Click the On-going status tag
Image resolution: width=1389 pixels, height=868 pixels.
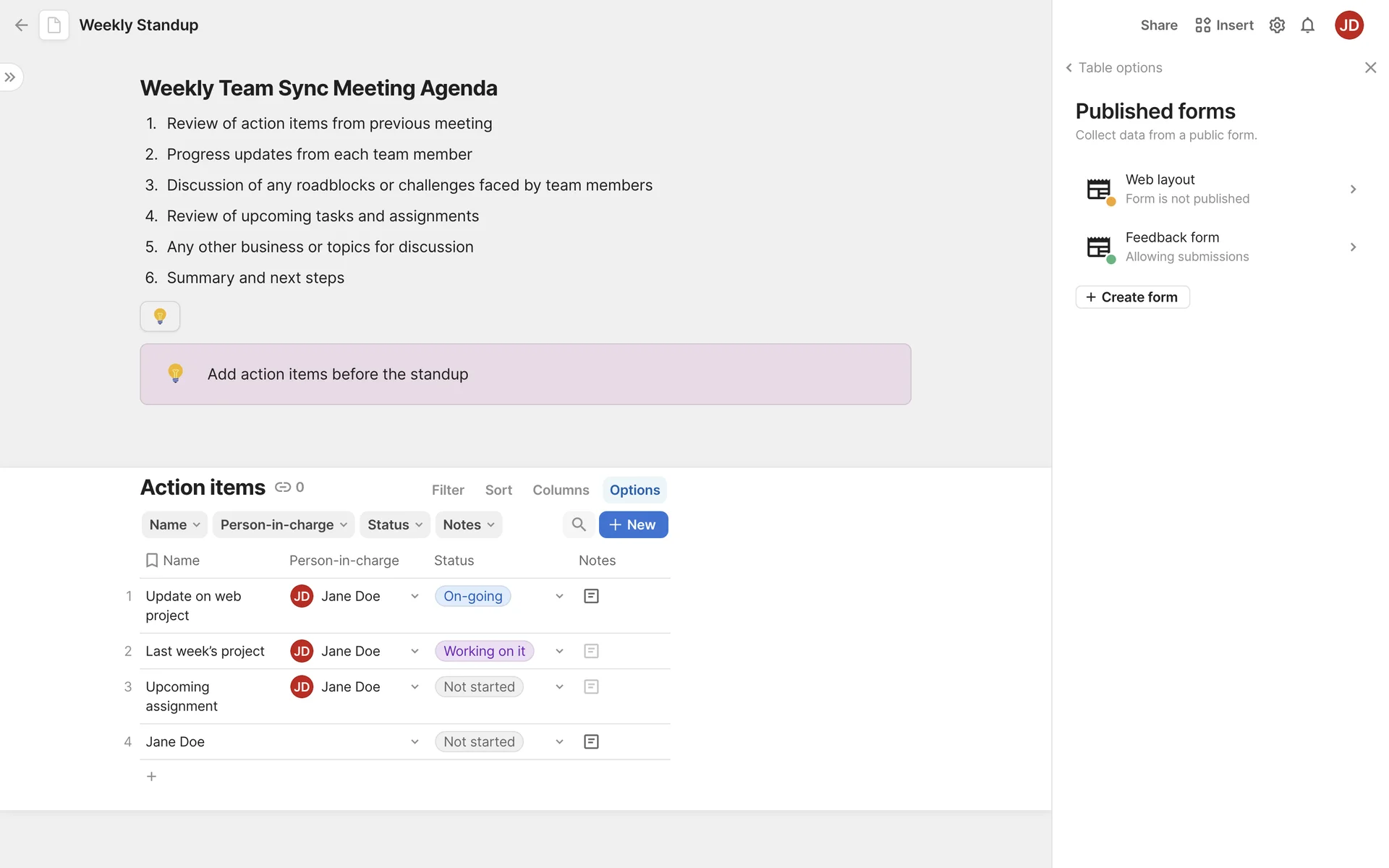(472, 596)
